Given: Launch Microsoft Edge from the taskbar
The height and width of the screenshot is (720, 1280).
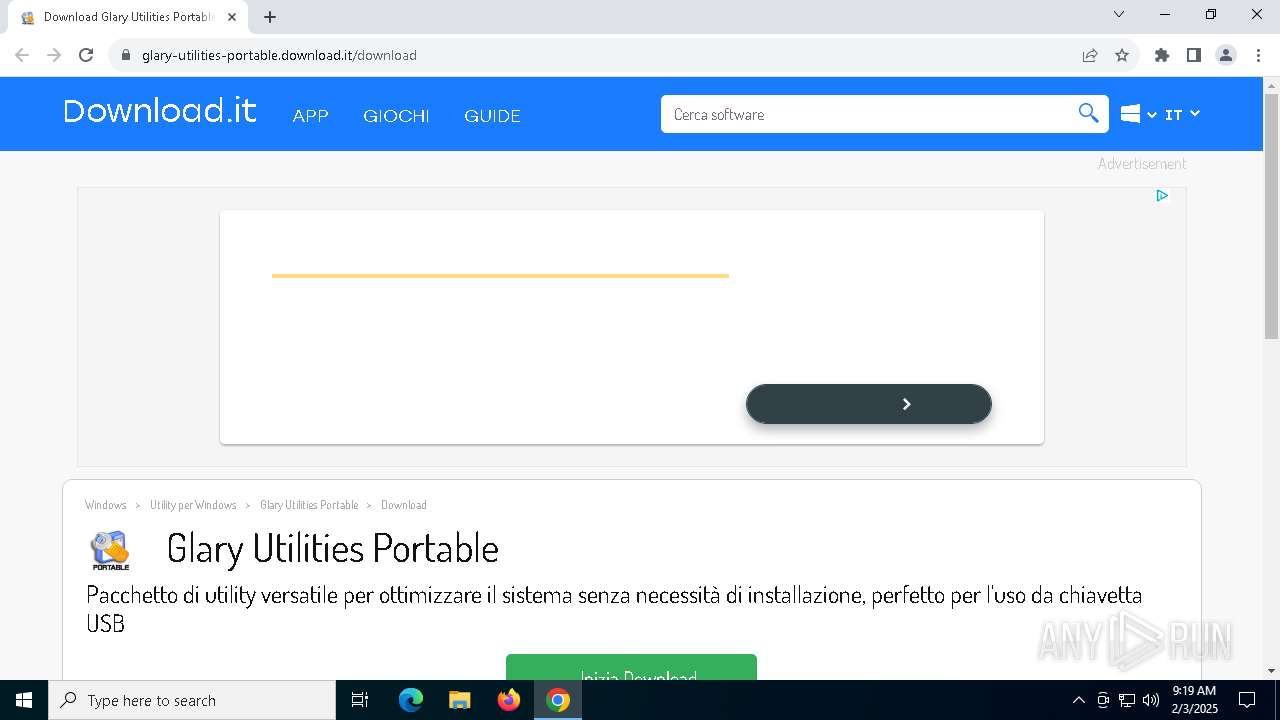Looking at the screenshot, I should pos(411,700).
